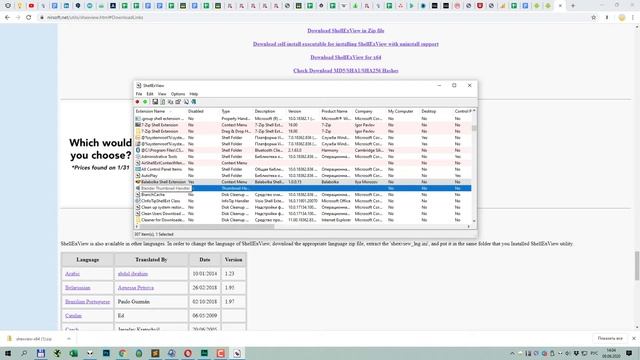Open Photoshop from the taskbar
Image resolution: width=640 pixels, height=360 pixels.
click(106, 353)
